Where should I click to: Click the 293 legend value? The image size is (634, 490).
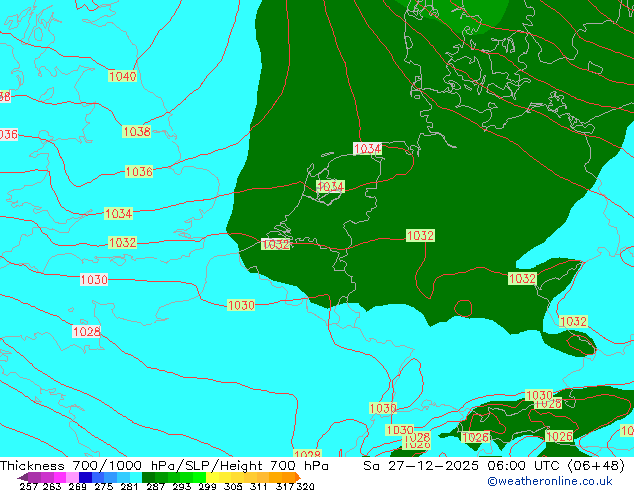181,486
